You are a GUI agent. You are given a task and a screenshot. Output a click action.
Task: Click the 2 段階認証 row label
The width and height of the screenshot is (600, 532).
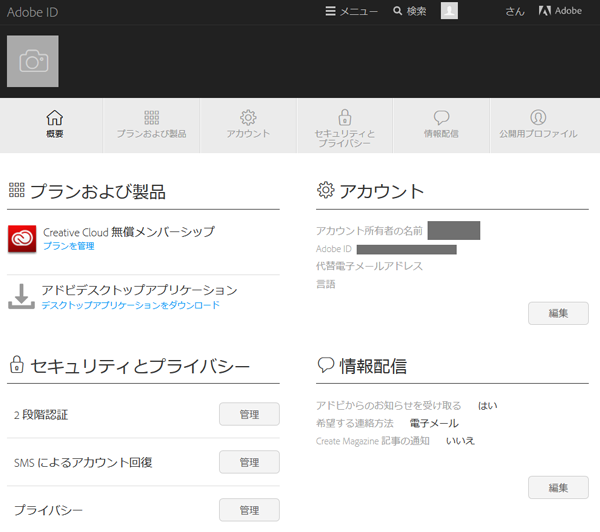coord(41,415)
